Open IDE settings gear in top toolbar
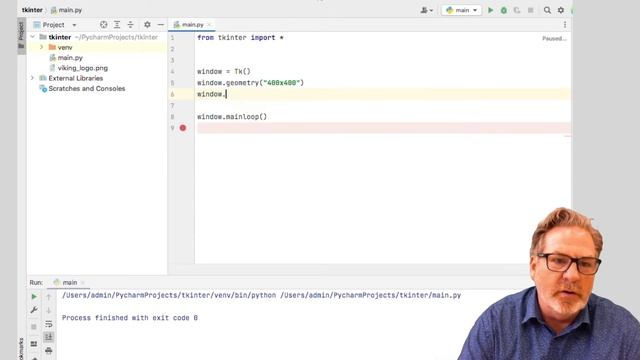640x360 pixels. point(561,10)
